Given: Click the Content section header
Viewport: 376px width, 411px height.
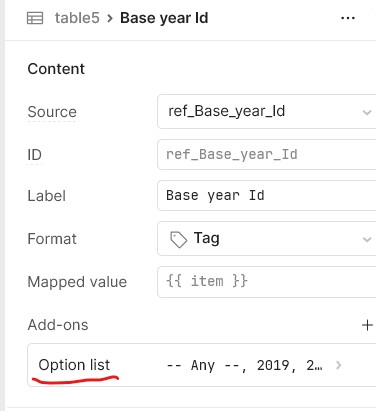Looking at the screenshot, I should click(56, 69).
